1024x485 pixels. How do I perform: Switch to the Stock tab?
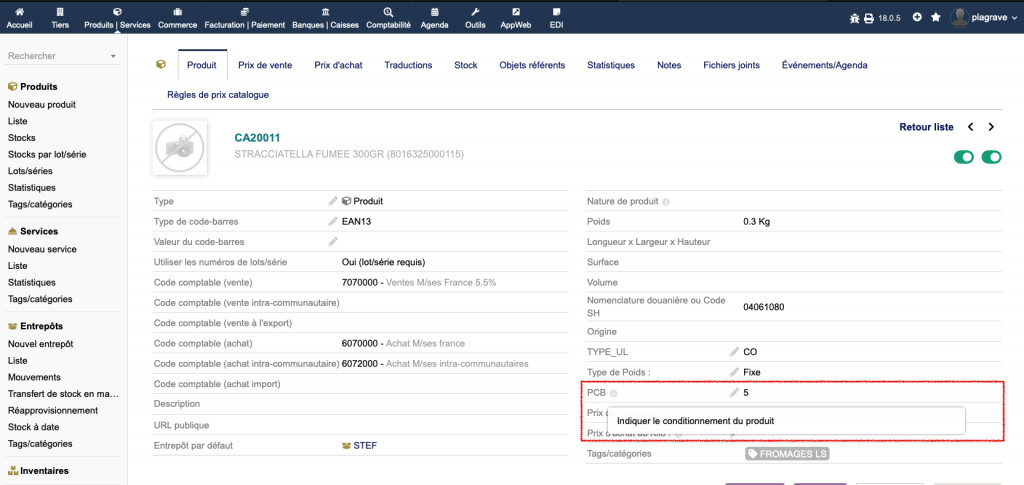pos(466,65)
